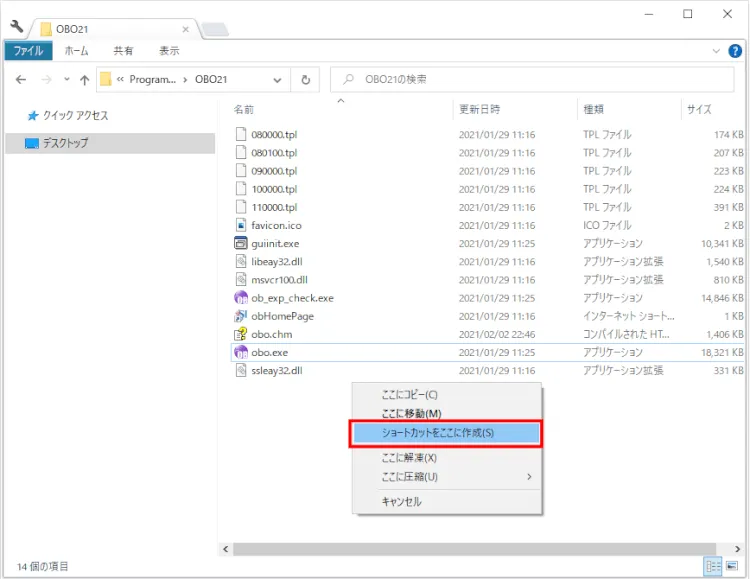Click the breadcrumb separator arrow after Program
The image size is (750, 579).
tap(185, 80)
